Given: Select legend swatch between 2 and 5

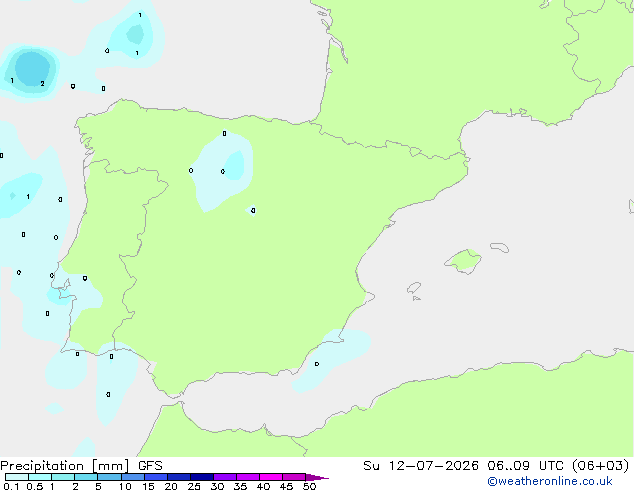Looking at the screenshot, I should [86, 477].
